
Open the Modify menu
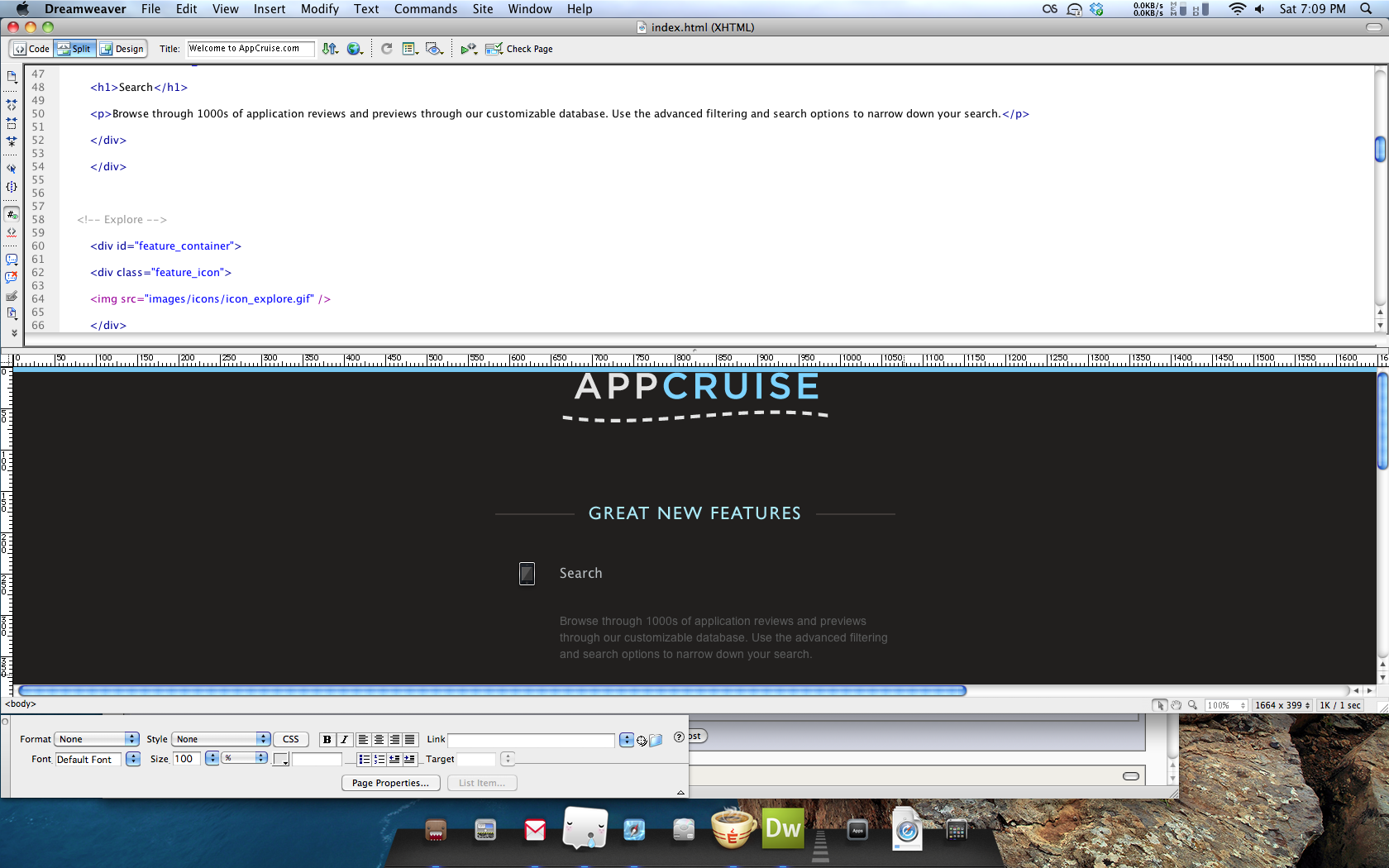pyautogui.click(x=320, y=9)
